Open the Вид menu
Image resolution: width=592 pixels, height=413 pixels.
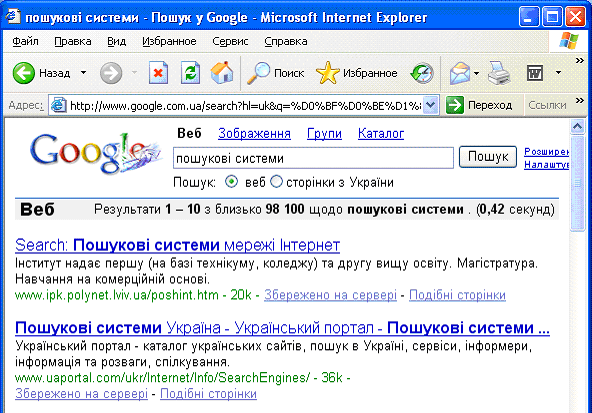(x=116, y=41)
